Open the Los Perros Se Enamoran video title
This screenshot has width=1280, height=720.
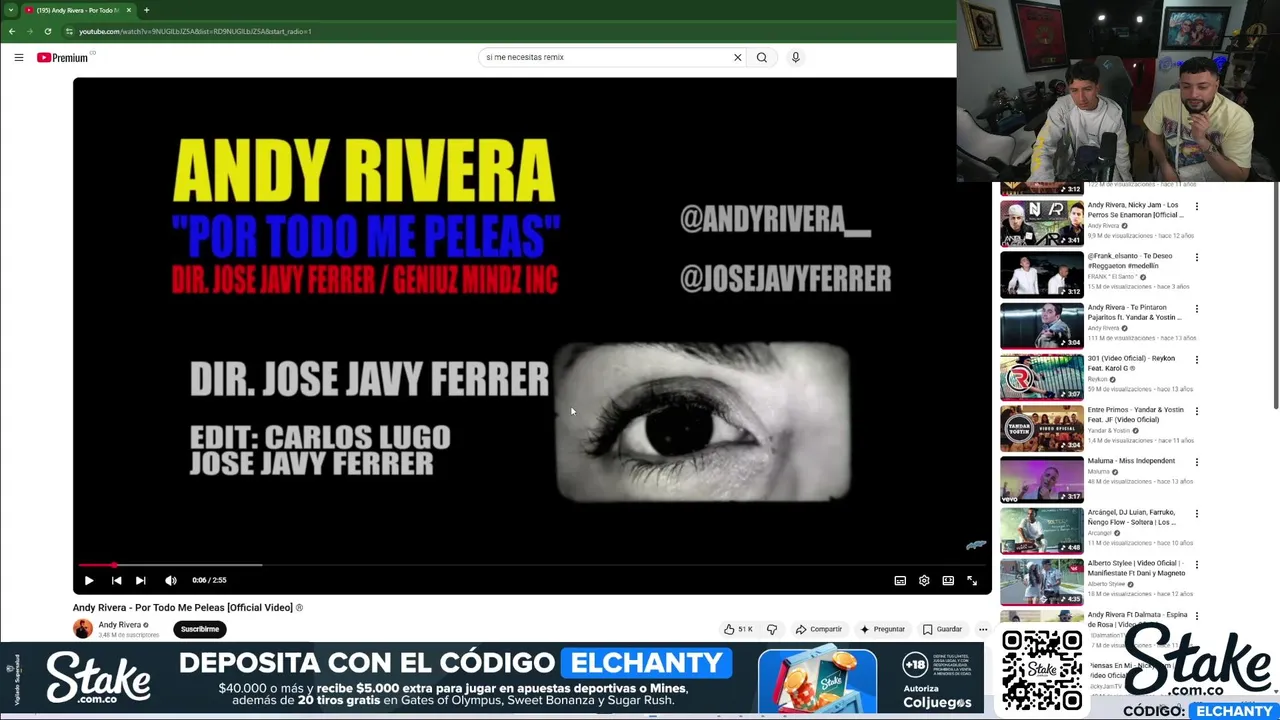coord(1136,210)
